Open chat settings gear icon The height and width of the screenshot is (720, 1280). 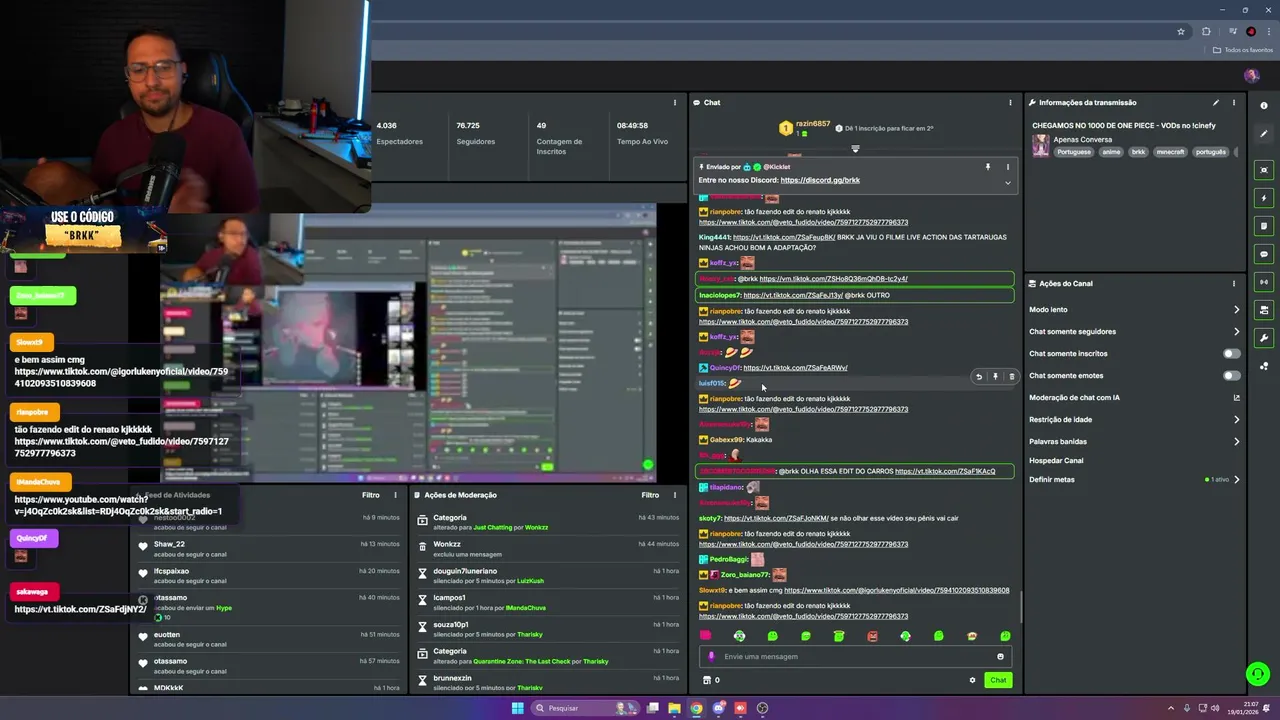(x=972, y=680)
